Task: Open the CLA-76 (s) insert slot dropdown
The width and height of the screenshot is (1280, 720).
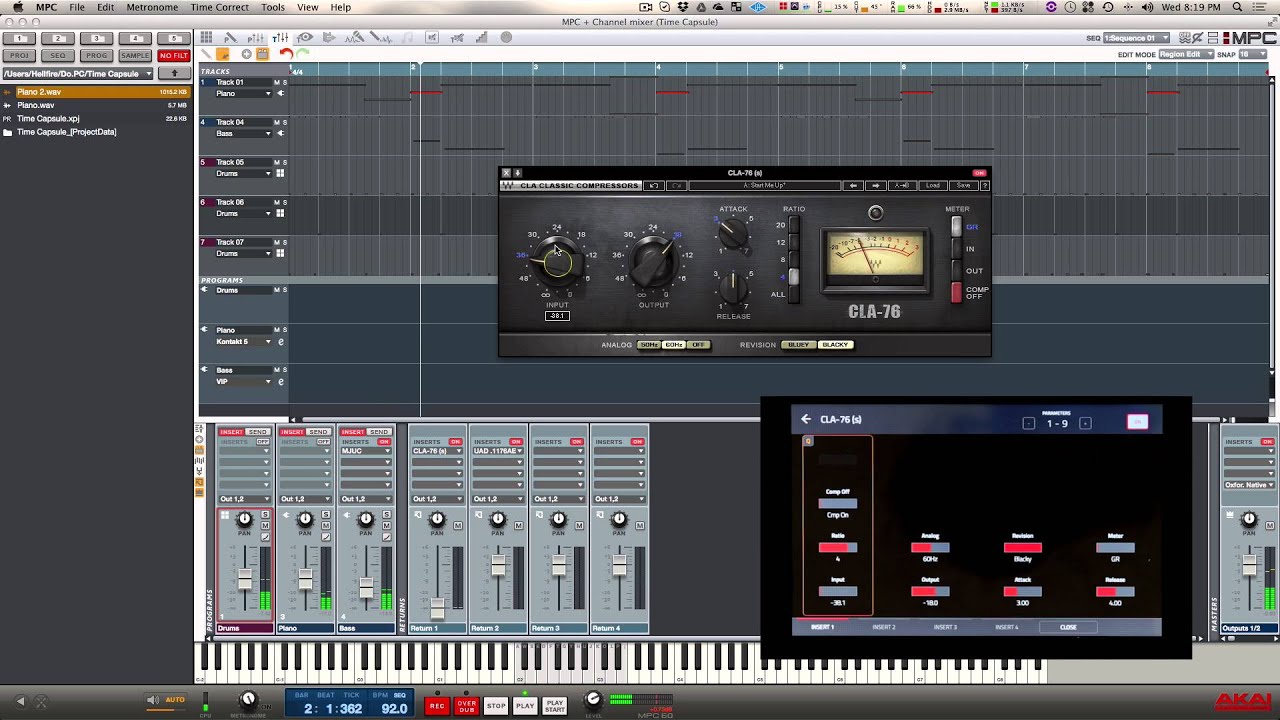Action: [436, 451]
